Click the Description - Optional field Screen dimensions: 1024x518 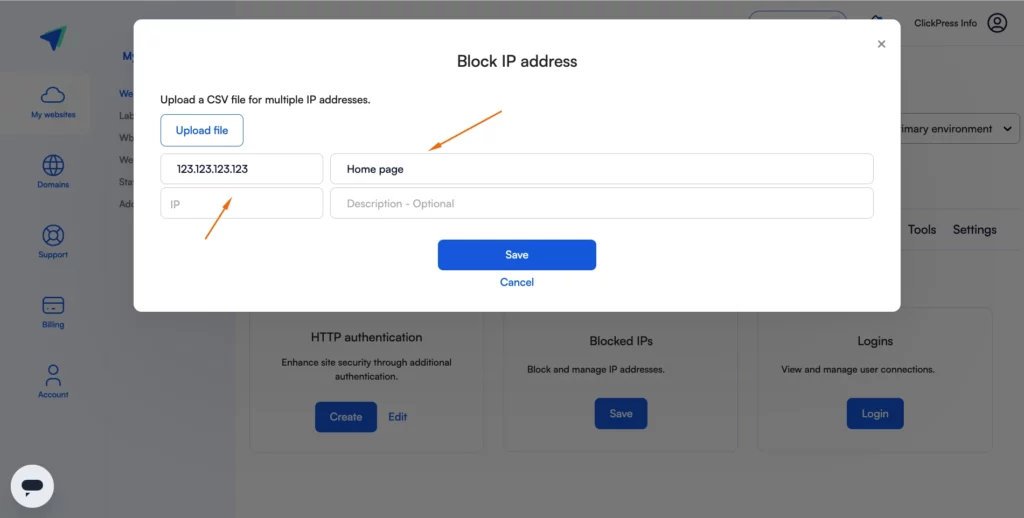tap(601, 203)
